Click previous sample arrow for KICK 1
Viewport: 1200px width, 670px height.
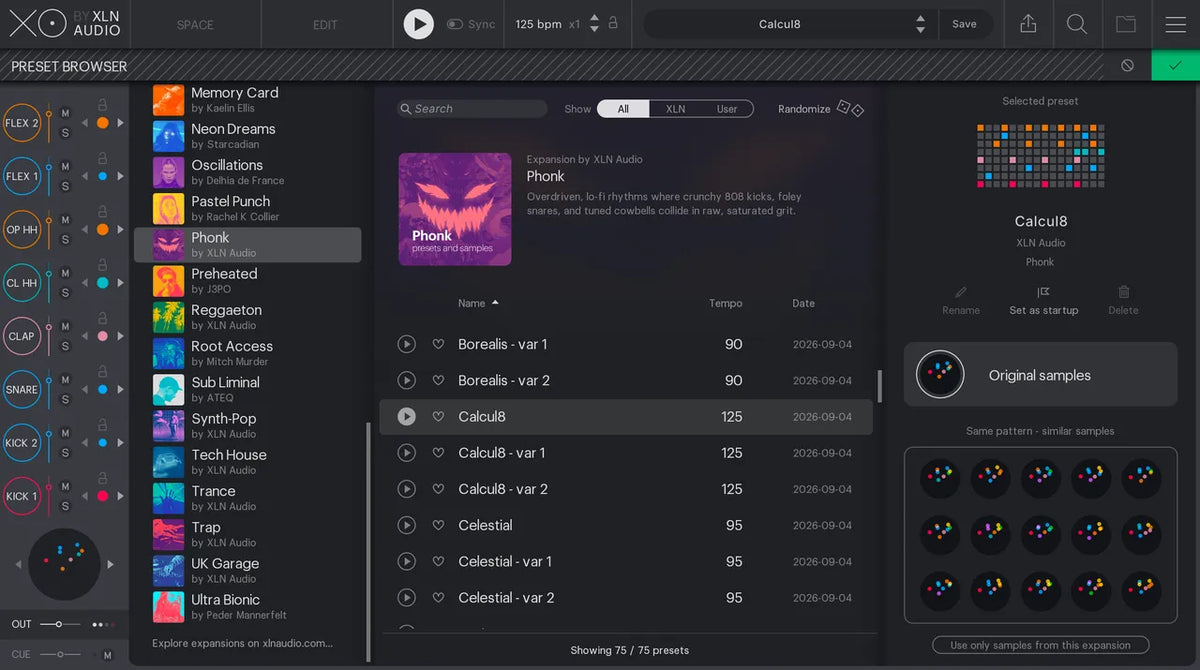click(x=85, y=496)
